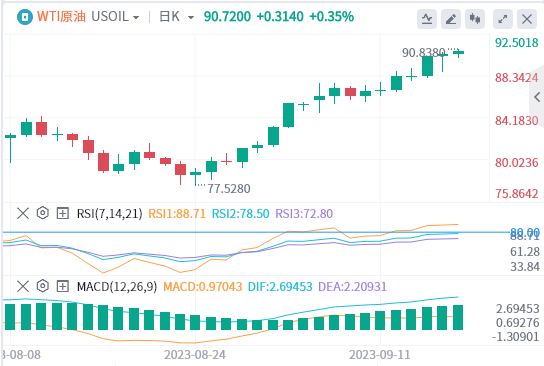Image resolution: width=544 pixels, height=366 pixels.
Task: Close the chart panel with top X
Action: (x=527, y=19)
